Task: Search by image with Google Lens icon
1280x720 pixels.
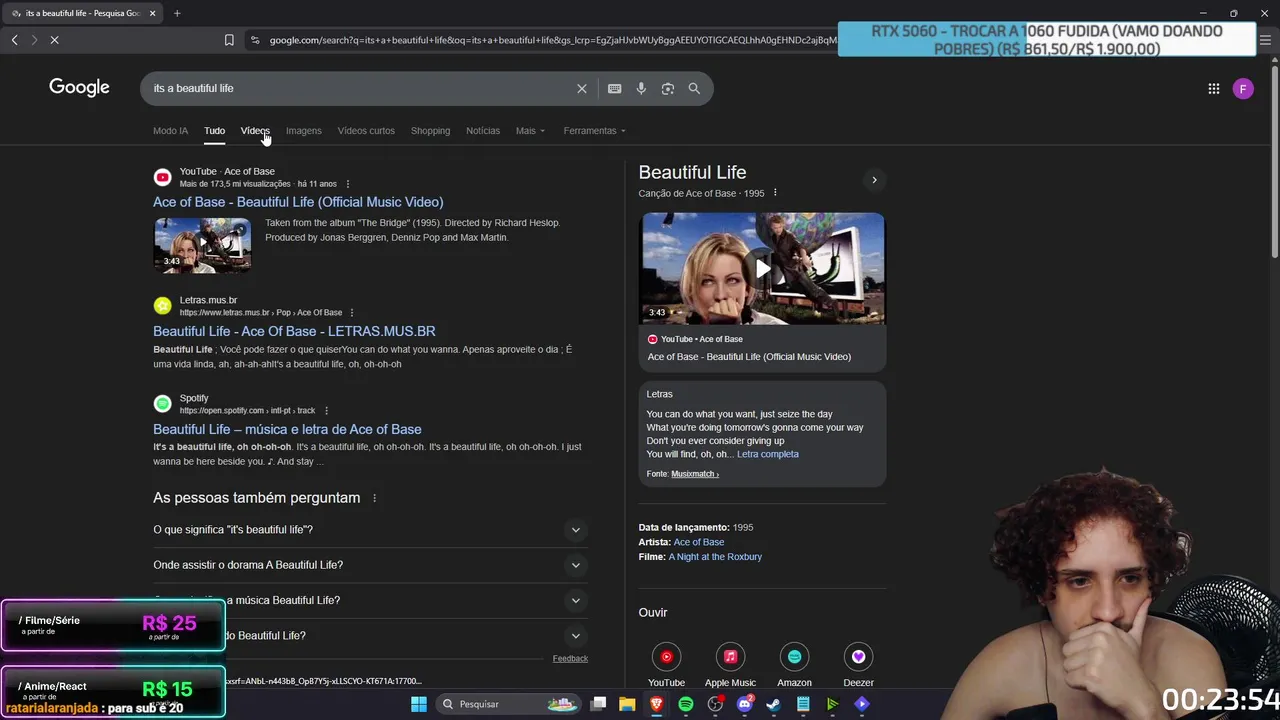Action: click(668, 88)
